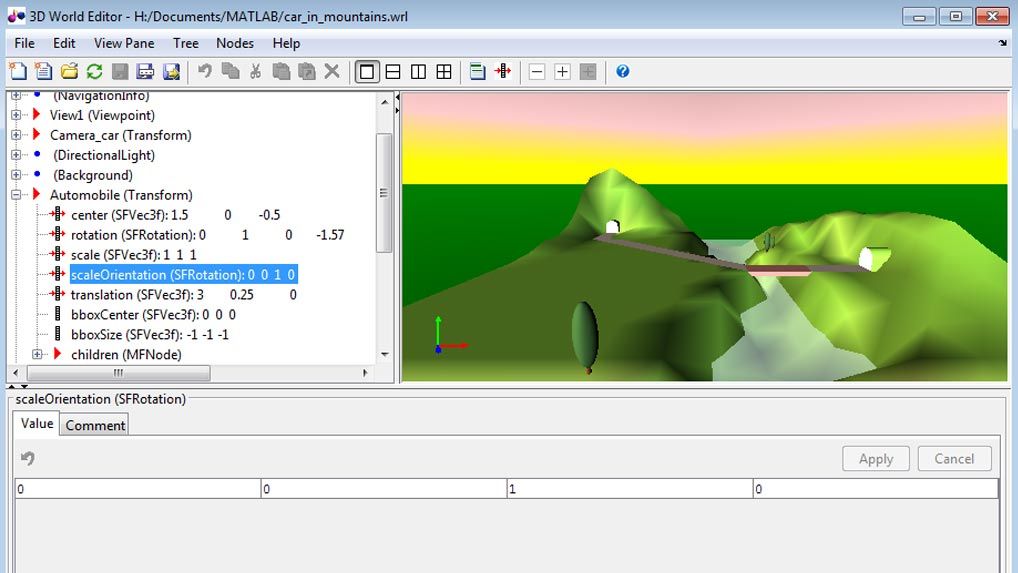Click the Paste toolbar icon
Screen dimensions: 1018x573
coord(281,71)
